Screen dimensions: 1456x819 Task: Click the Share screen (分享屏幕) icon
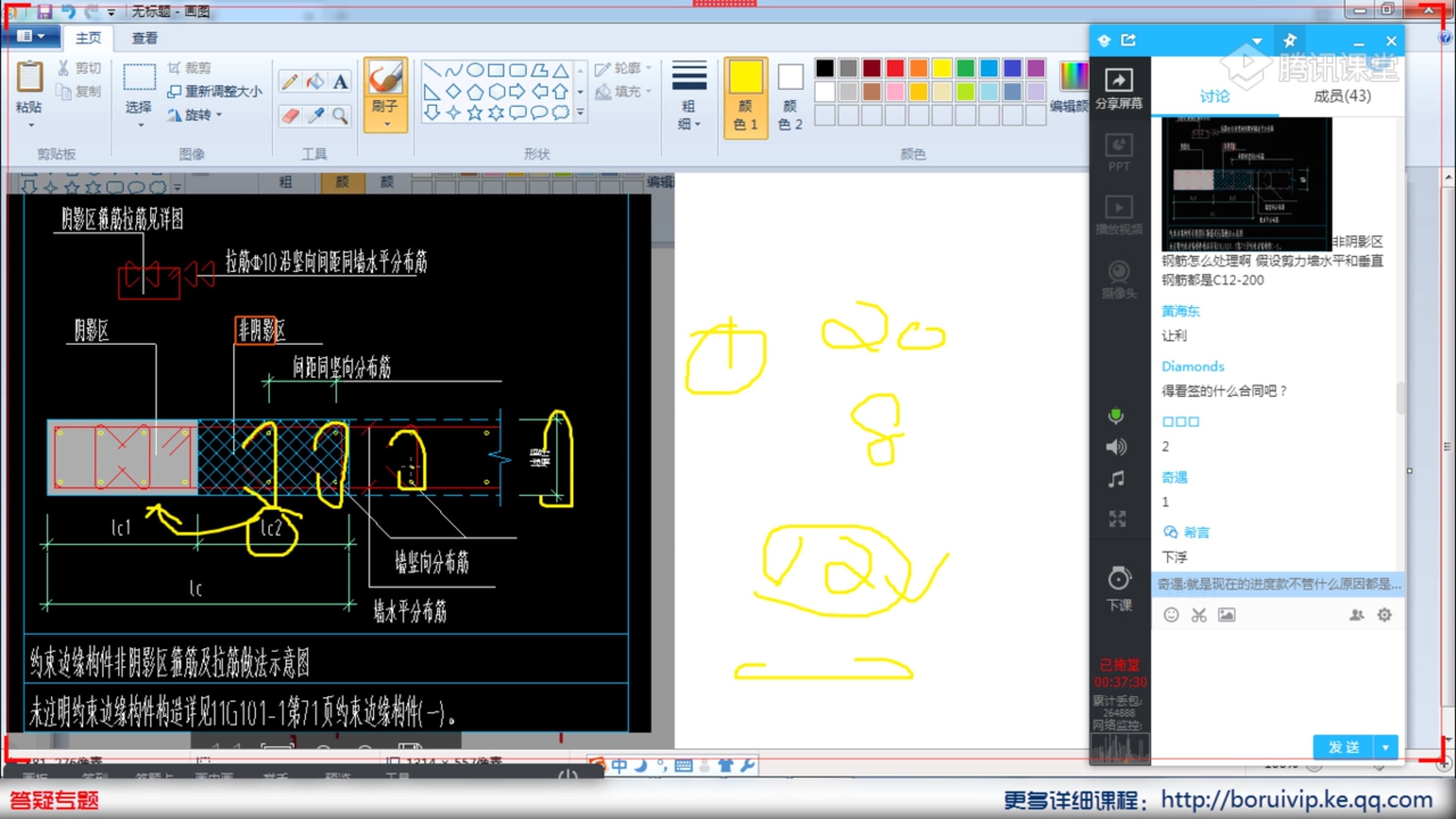pyautogui.click(x=1119, y=89)
